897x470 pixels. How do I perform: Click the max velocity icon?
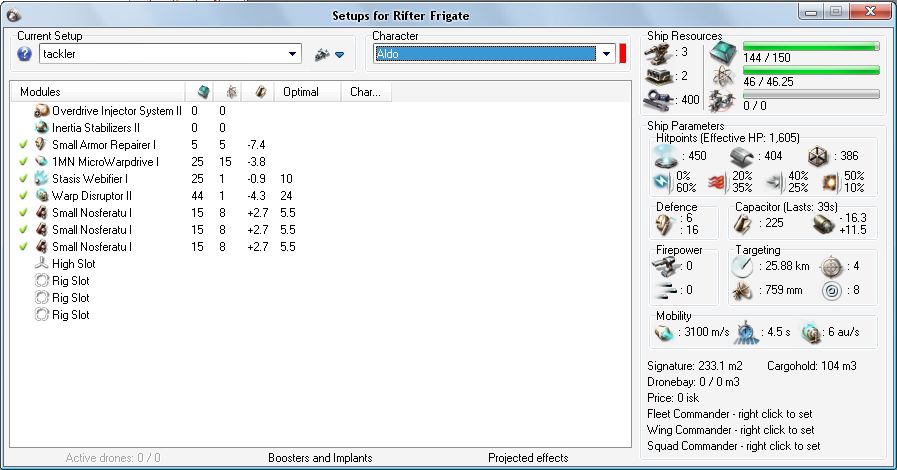click(664, 332)
